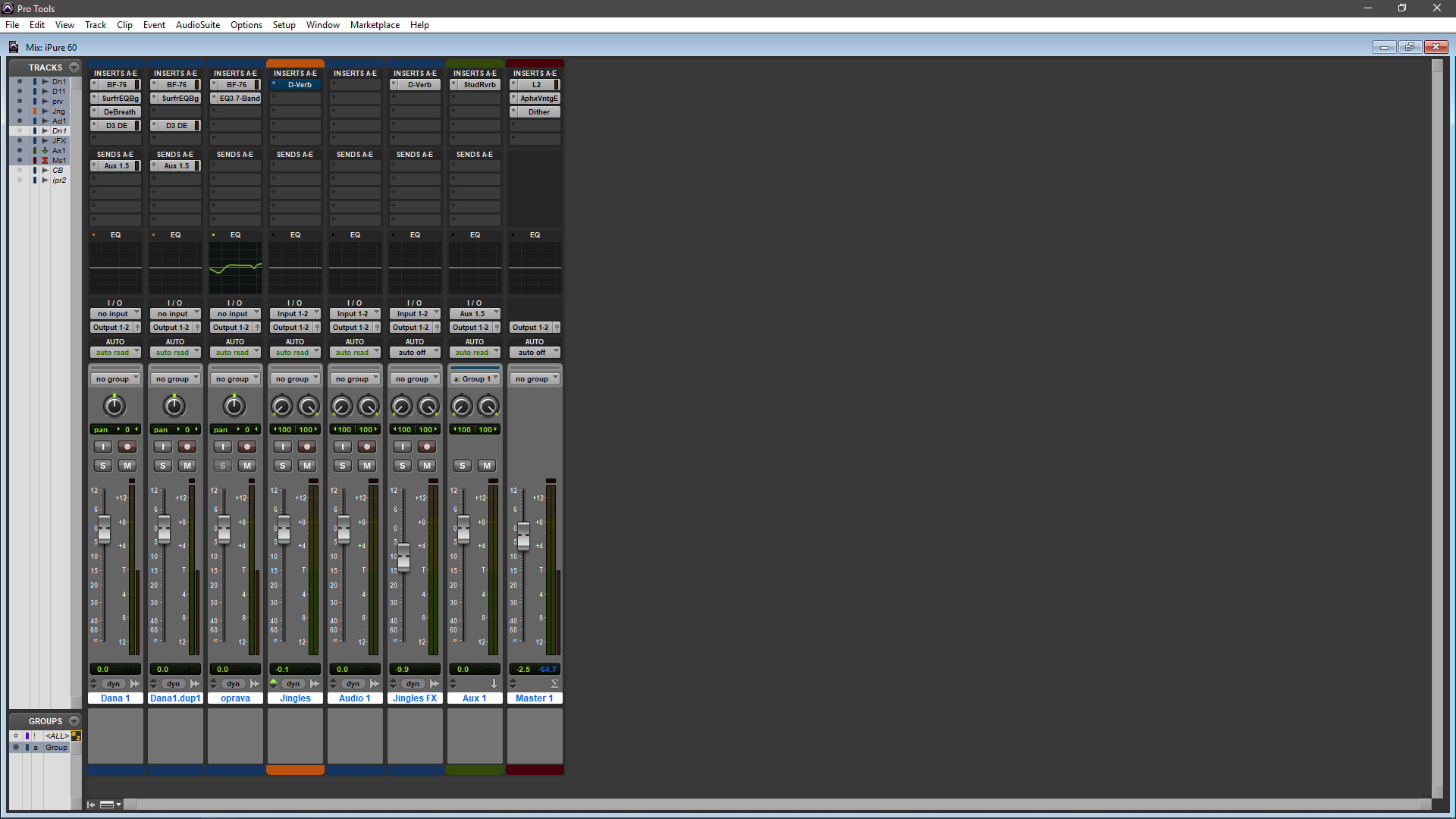Click the Master 1 volume fader handle

[x=523, y=536]
